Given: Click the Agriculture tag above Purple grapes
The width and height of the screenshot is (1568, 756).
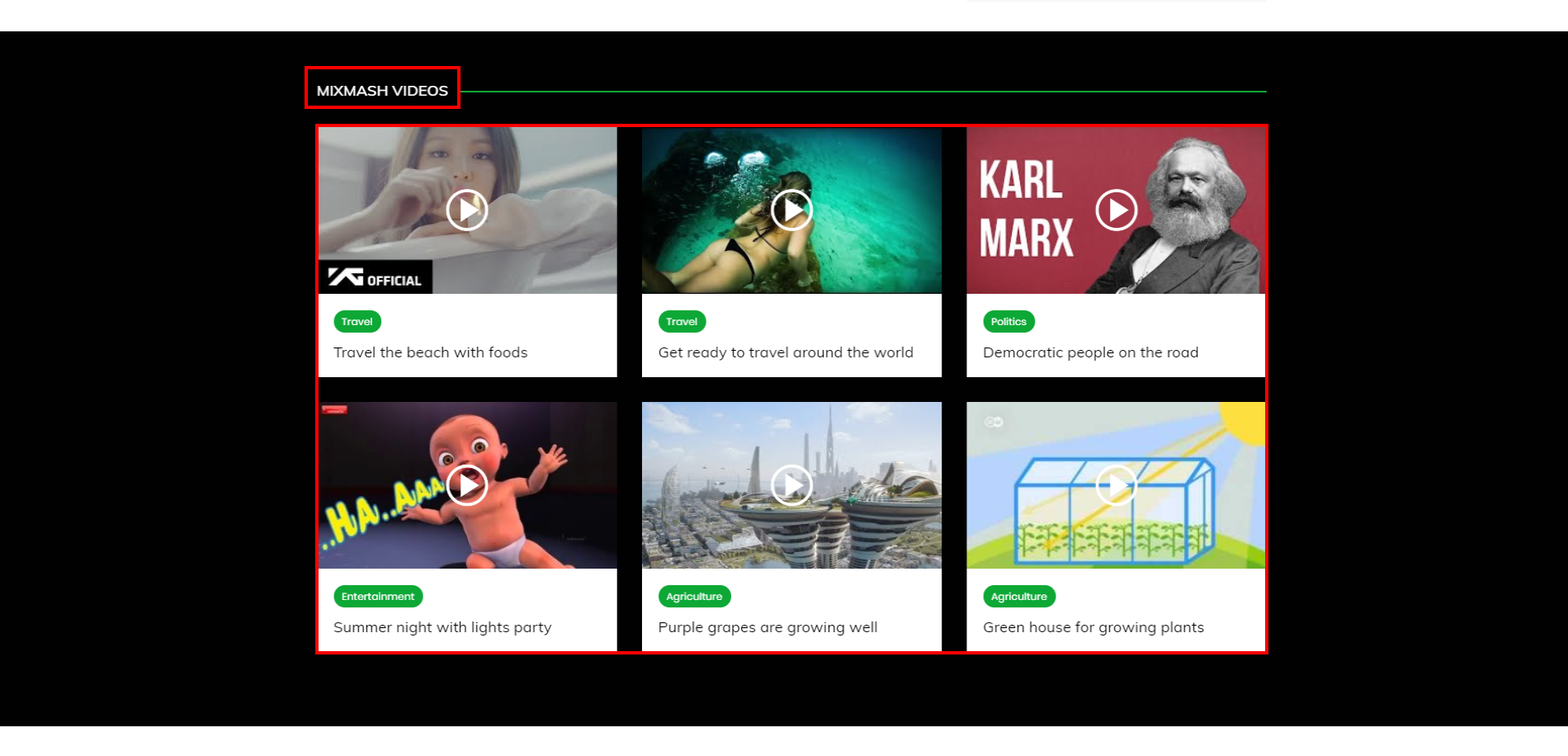Looking at the screenshot, I should click(x=694, y=597).
